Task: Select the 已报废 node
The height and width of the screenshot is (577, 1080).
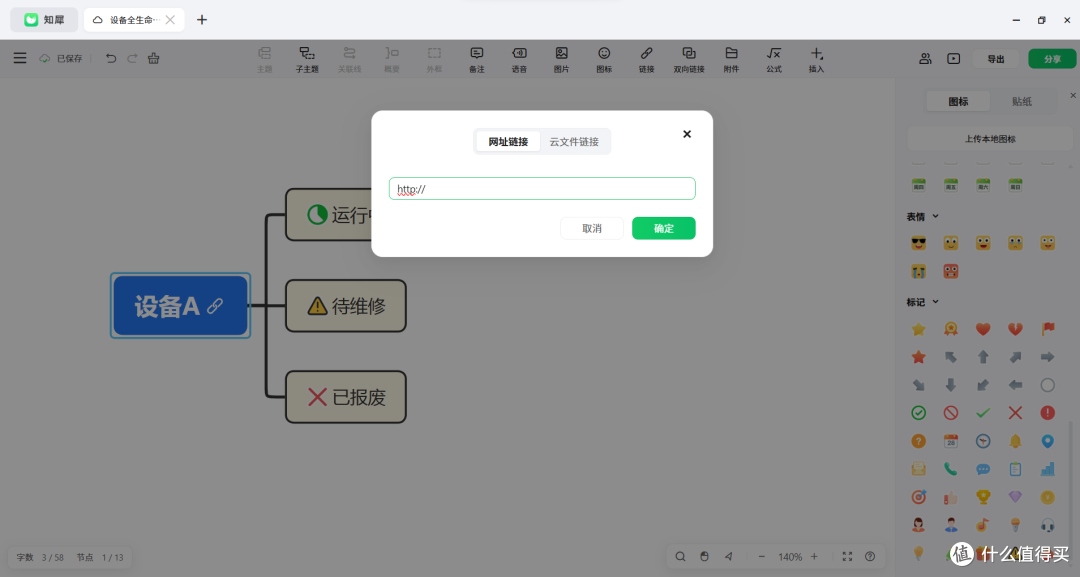Action: tap(346, 397)
